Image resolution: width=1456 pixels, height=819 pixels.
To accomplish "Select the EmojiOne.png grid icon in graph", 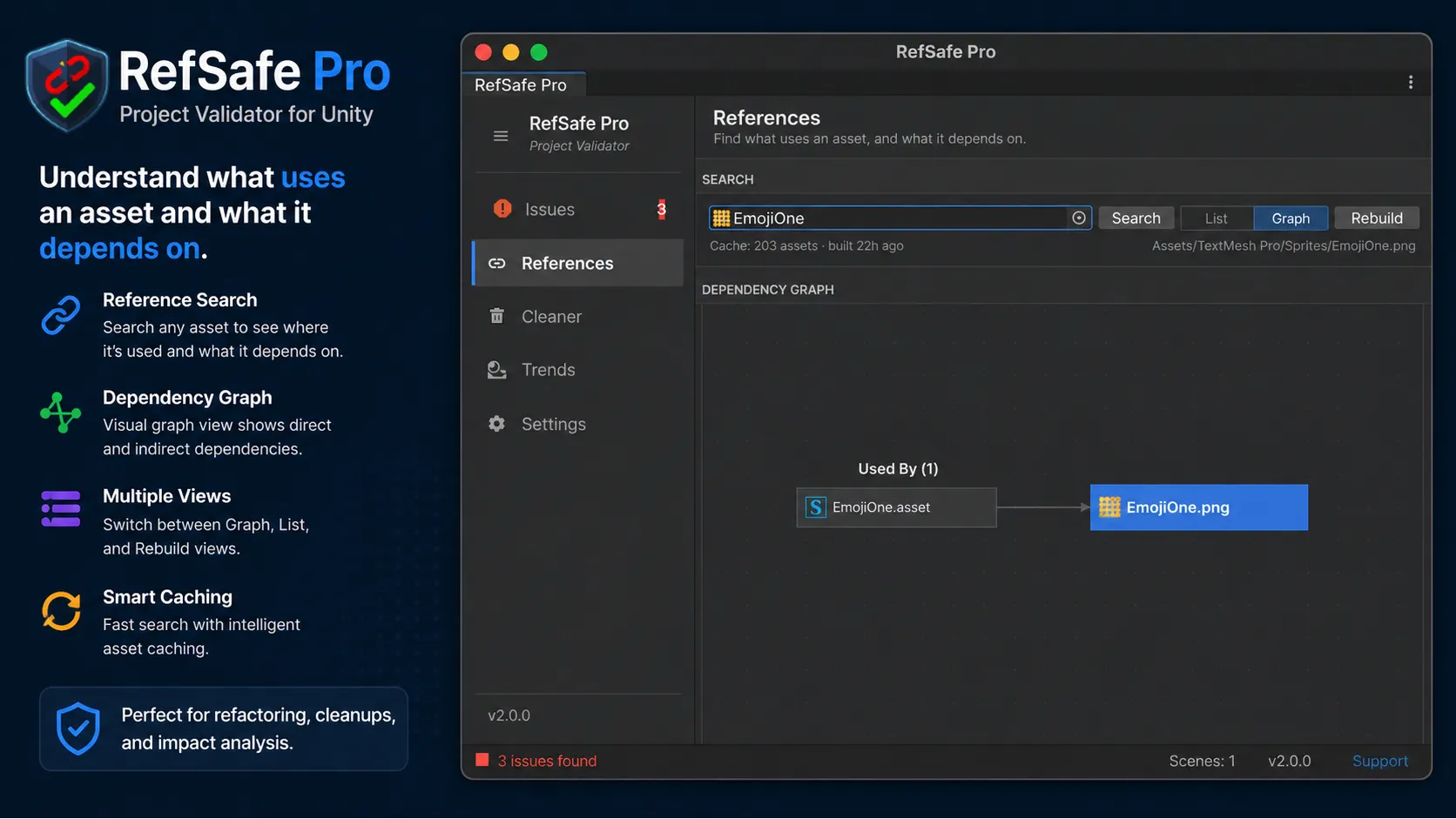I will click(1109, 507).
